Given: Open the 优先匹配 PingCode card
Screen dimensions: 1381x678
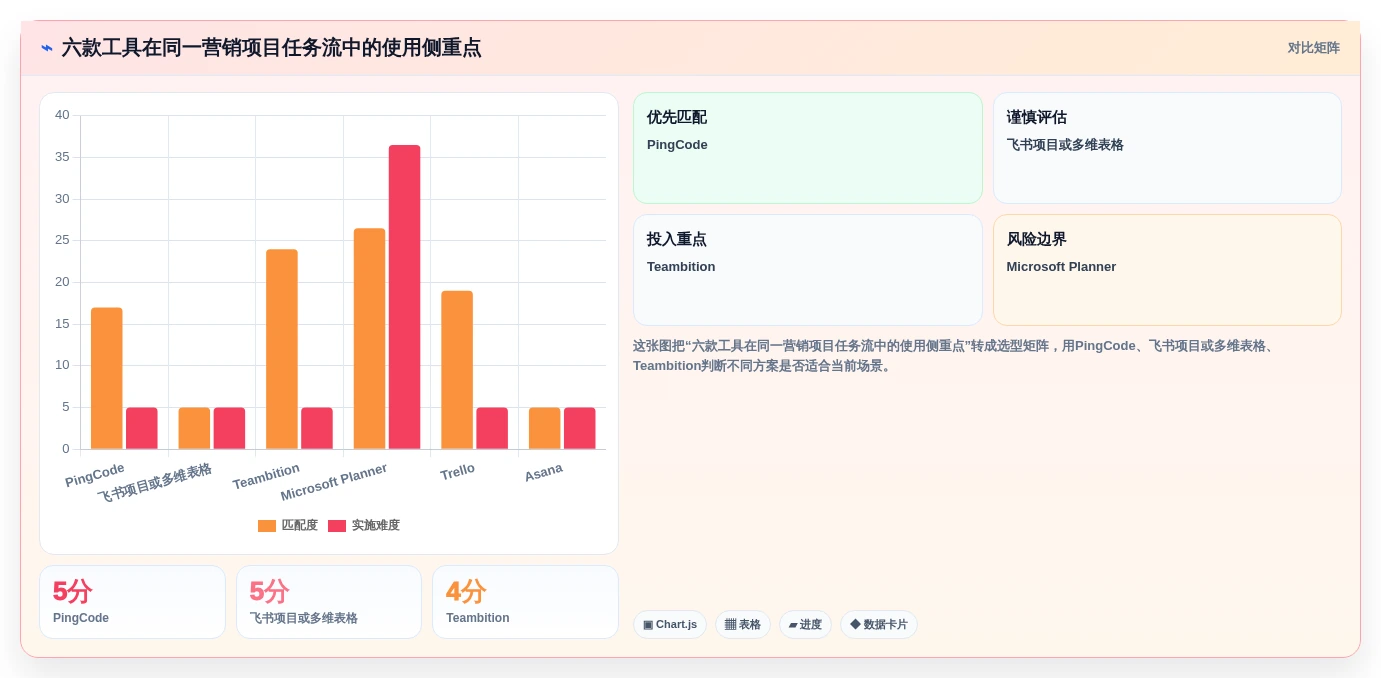Looking at the screenshot, I should [808, 148].
